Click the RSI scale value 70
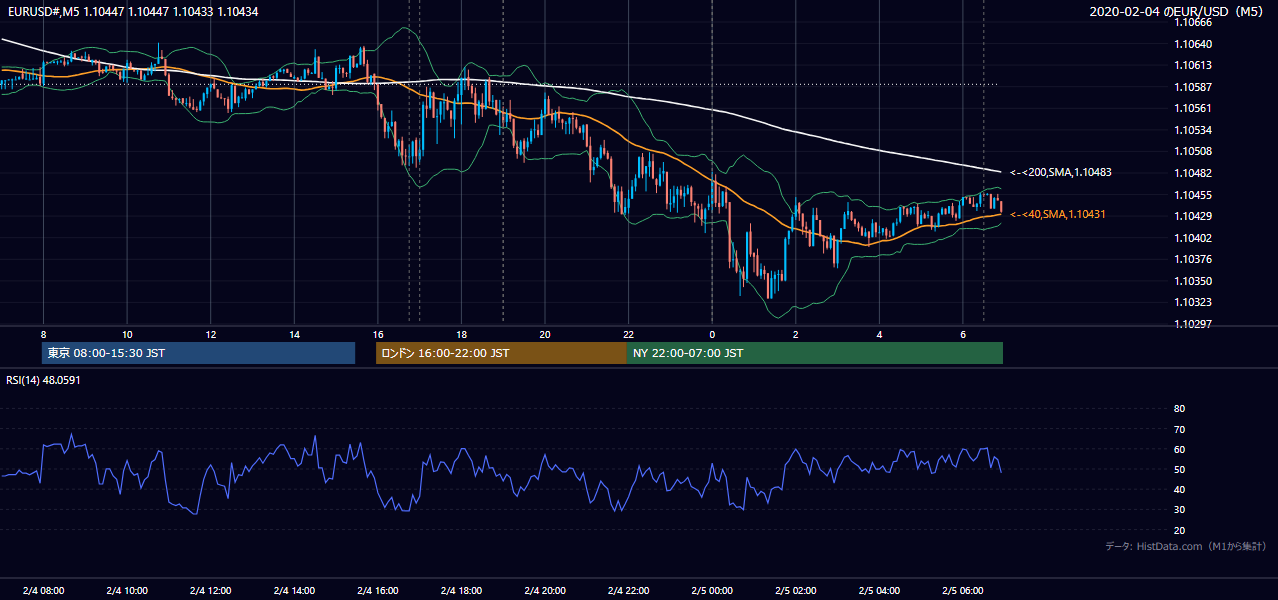Screen dimensions: 1278x600 click(x=1179, y=429)
